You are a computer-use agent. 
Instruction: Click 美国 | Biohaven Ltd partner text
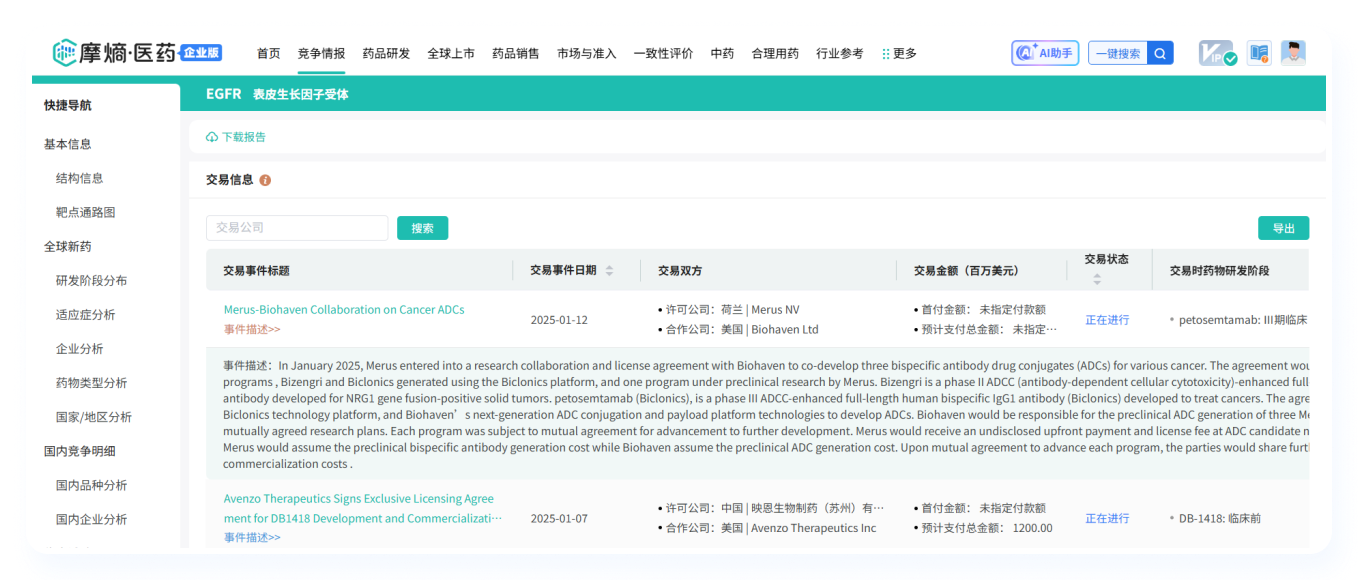770,329
